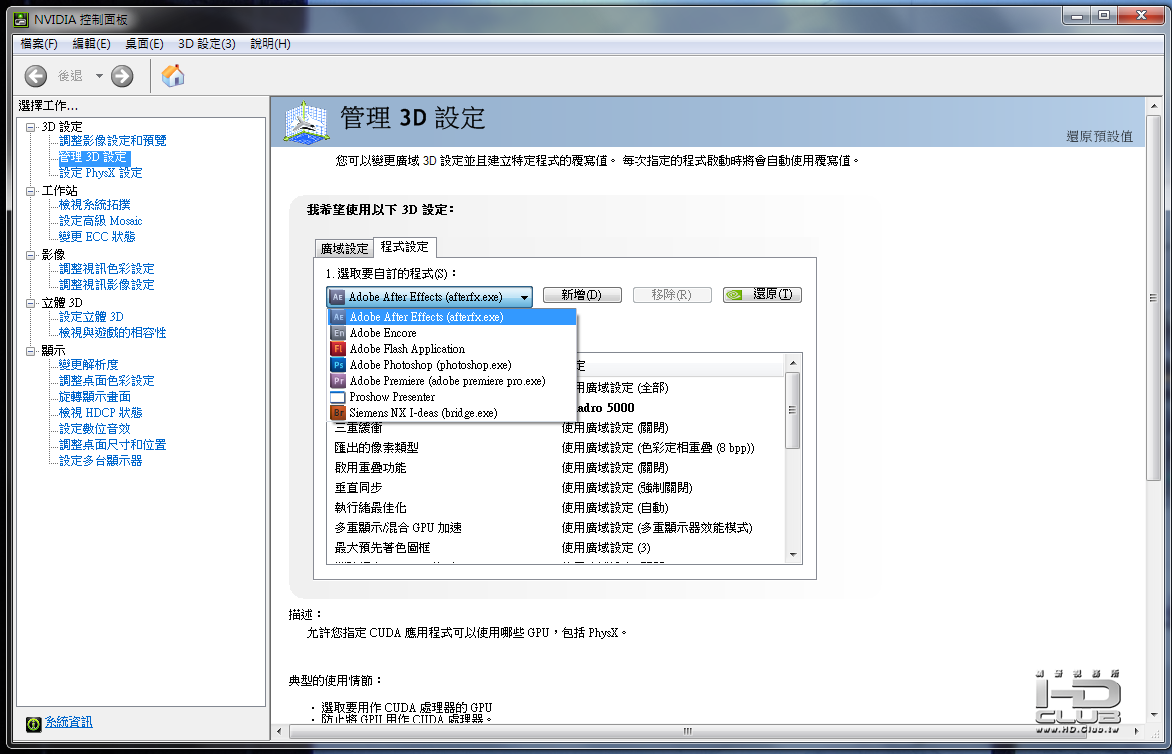Open back history dropdown arrow beside 後退
Viewport: 1172px width, 754px height.
[x=99, y=75]
